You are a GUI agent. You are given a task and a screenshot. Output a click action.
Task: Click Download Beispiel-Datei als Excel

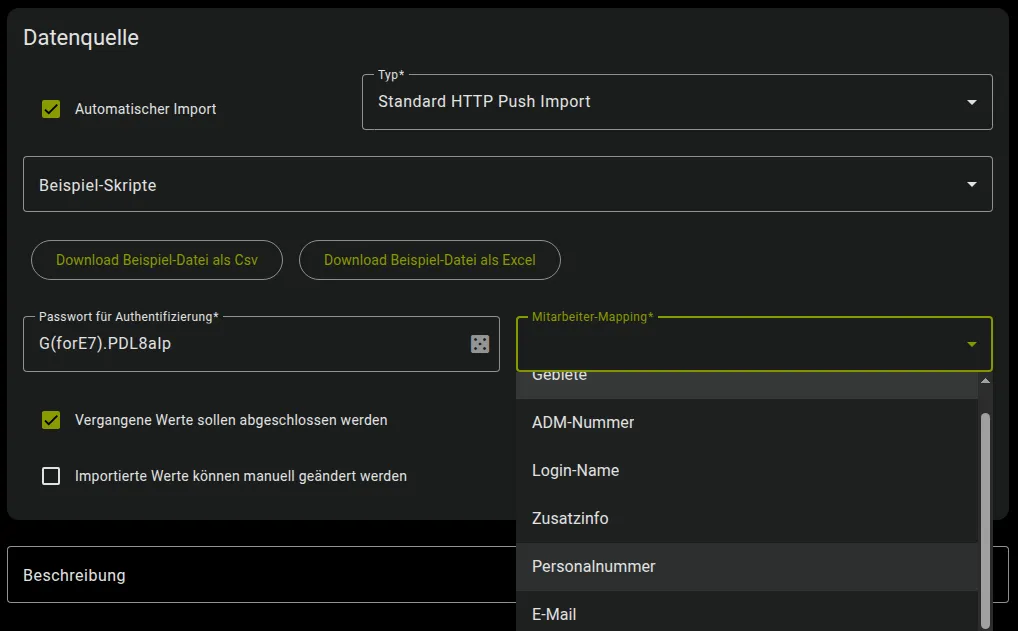(429, 260)
